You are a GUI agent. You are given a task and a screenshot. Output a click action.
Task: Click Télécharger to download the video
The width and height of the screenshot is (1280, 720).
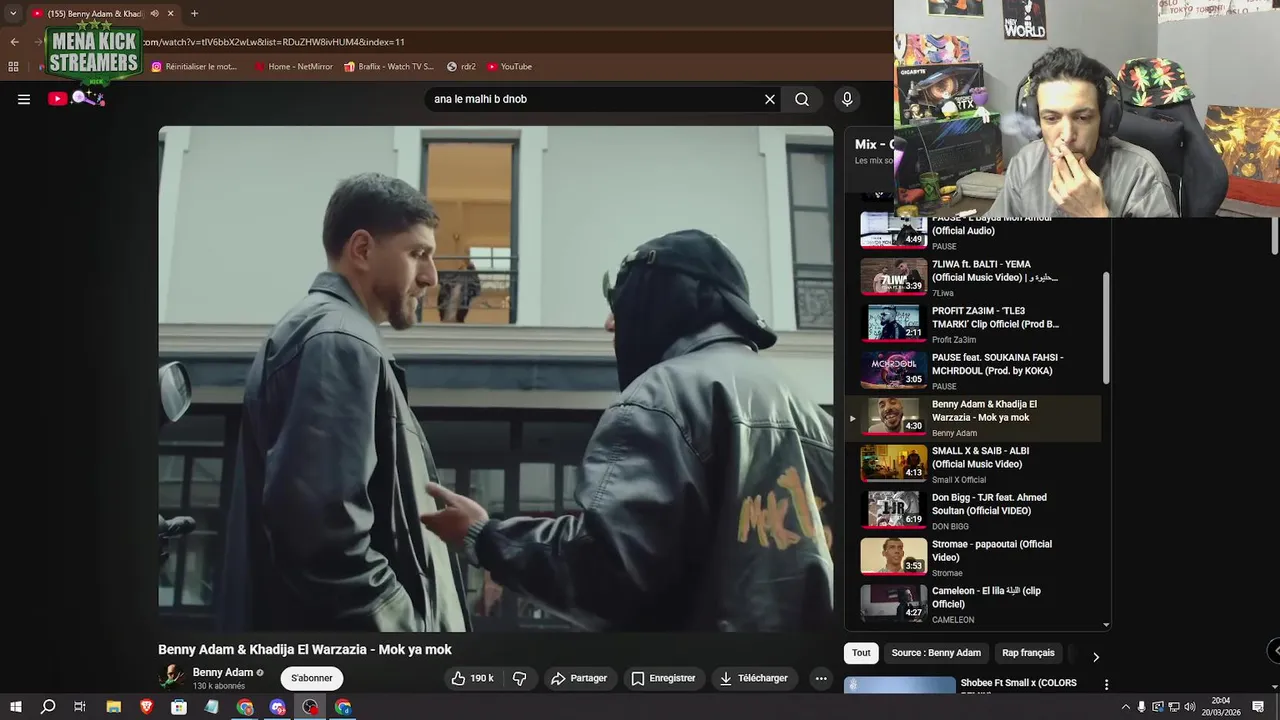754,678
